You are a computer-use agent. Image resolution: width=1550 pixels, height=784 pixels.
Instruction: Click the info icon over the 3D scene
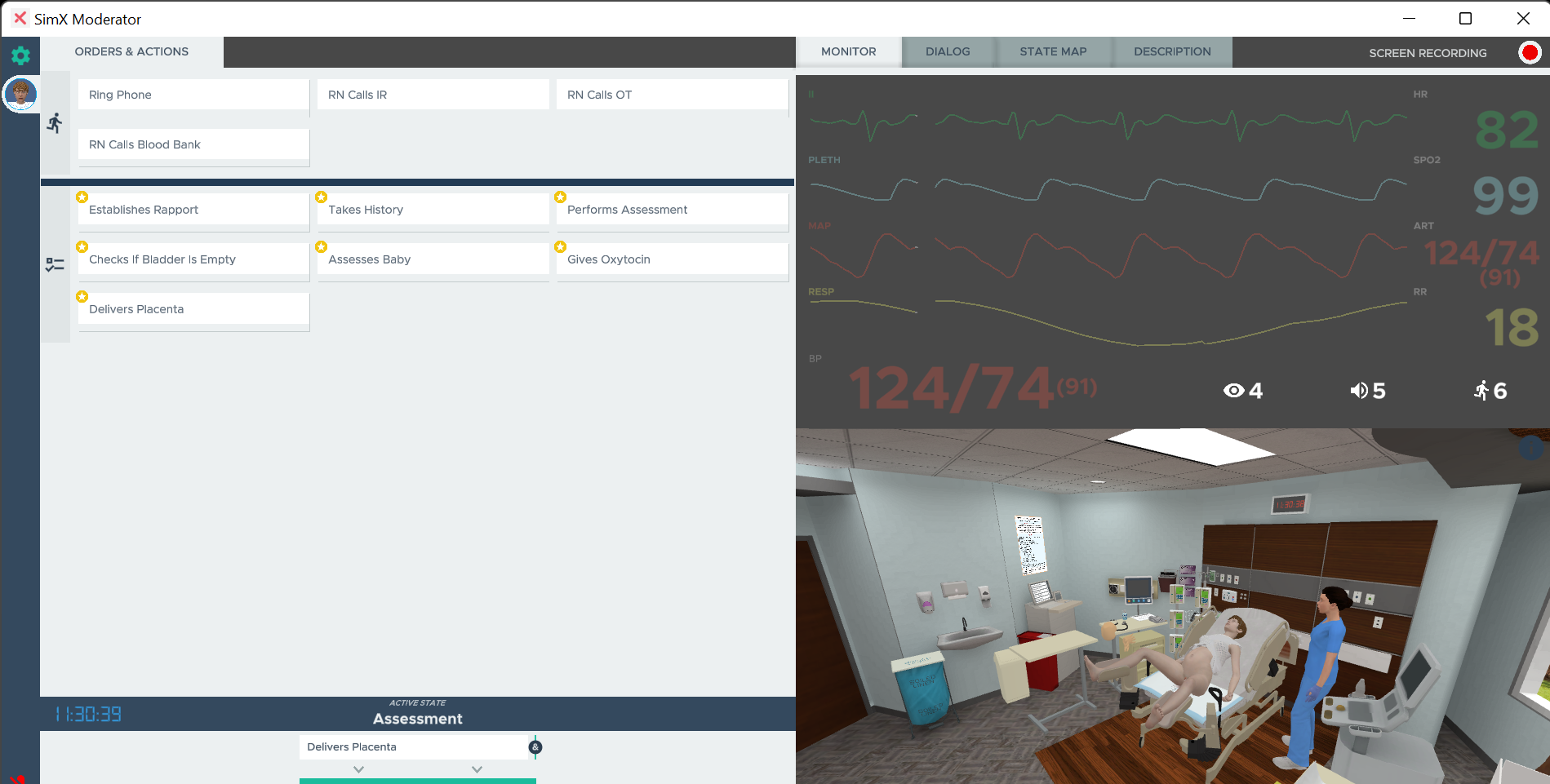click(x=1530, y=447)
